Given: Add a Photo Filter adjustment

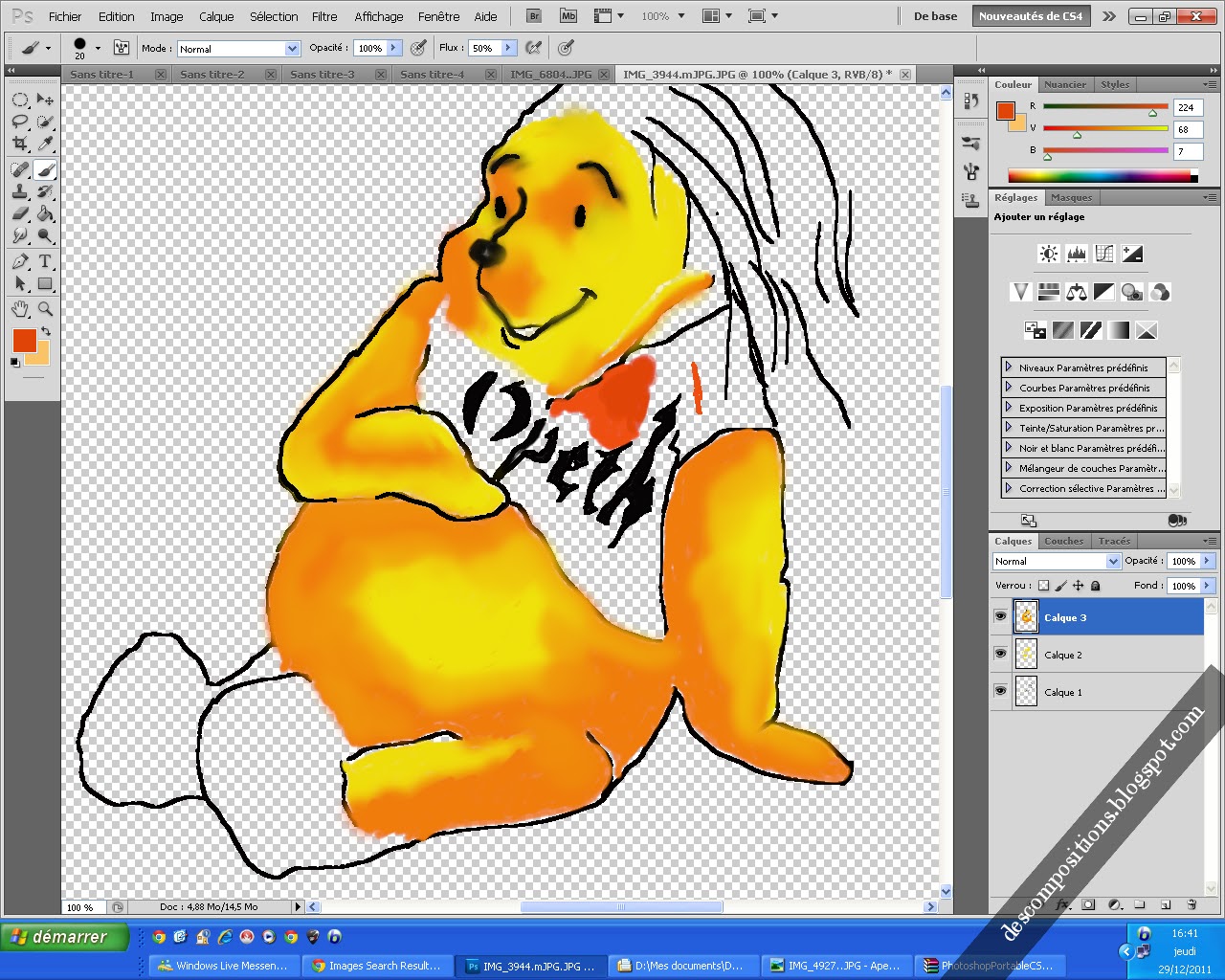Looking at the screenshot, I should click(x=1132, y=292).
